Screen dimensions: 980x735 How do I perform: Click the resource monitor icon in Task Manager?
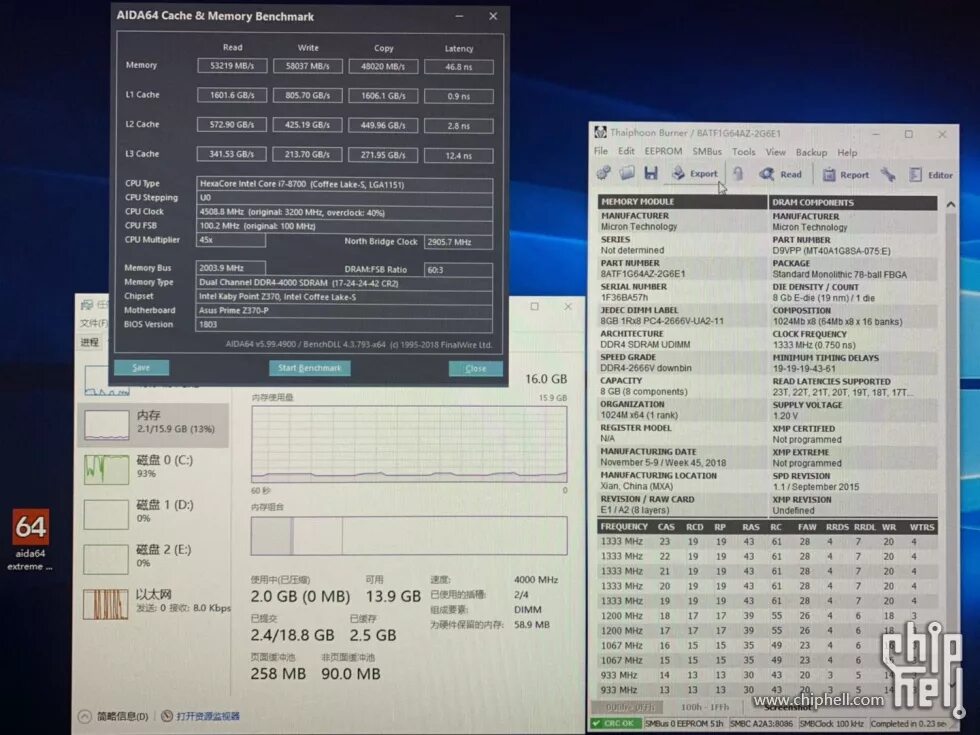point(167,716)
